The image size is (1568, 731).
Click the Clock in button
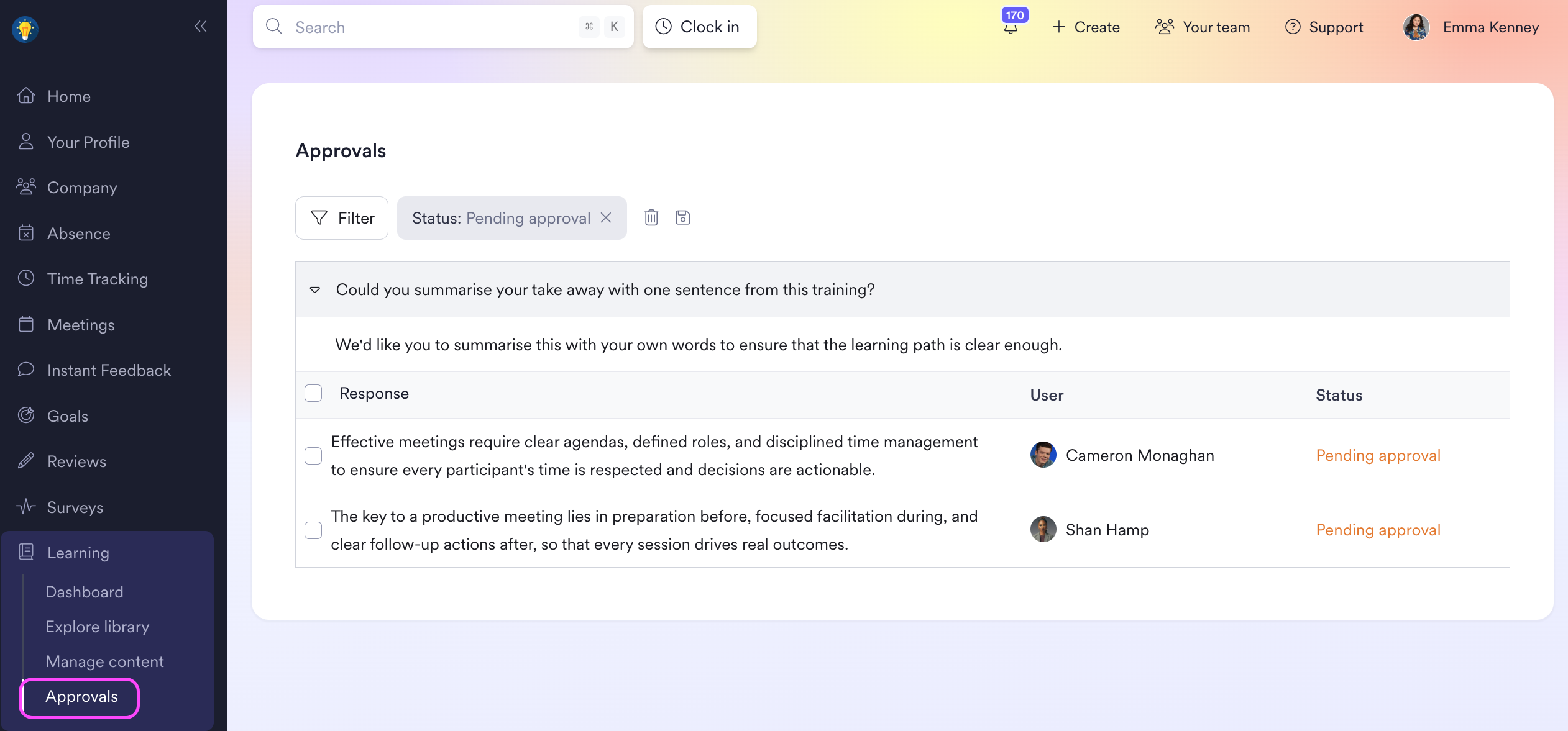[x=699, y=27]
